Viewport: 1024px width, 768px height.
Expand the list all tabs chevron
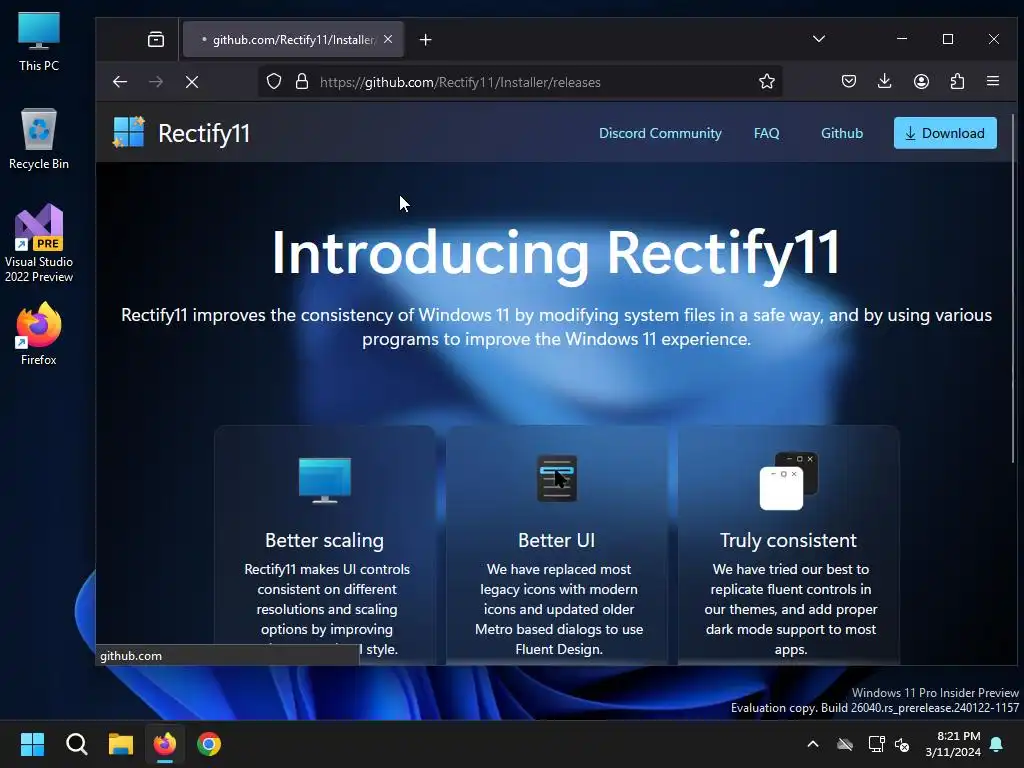coord(819,39)
